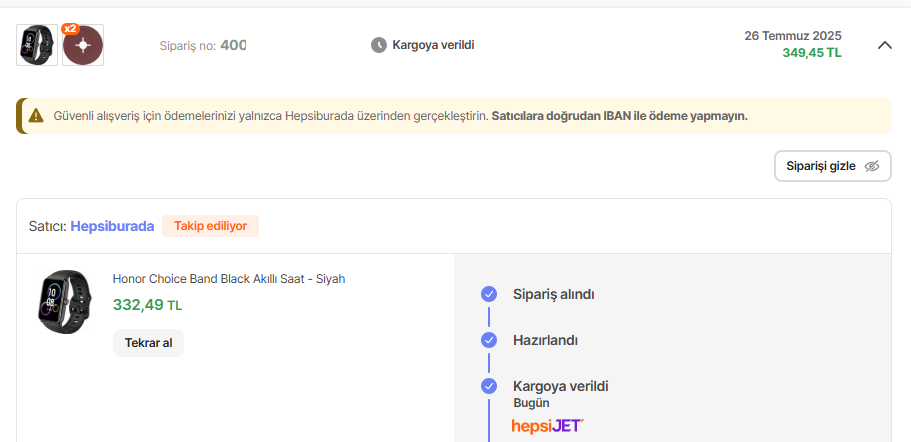911x442 pixels.
Task: Select the 349,45 TL order total
Action: 812,53
